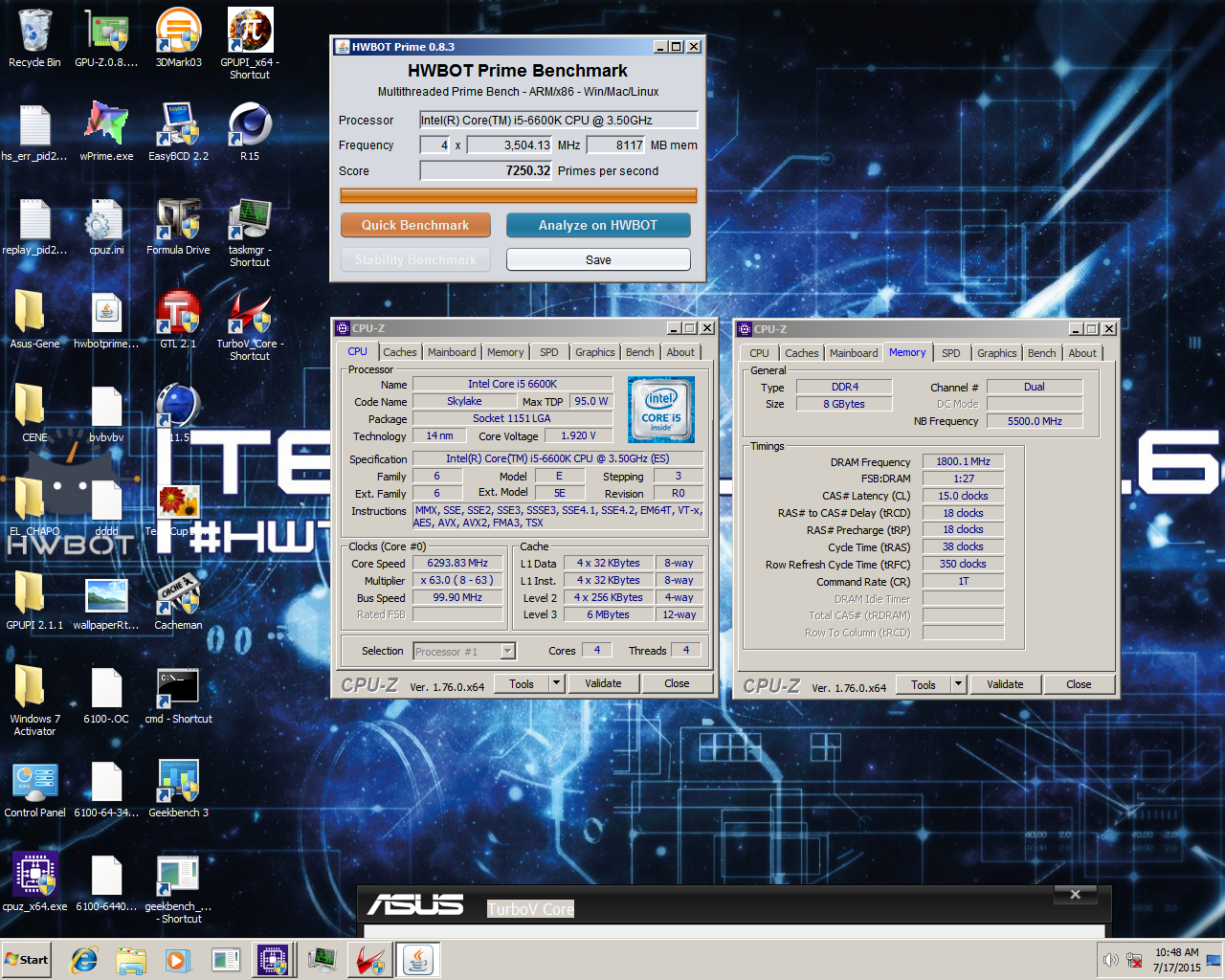
Task: Open the R15 Cinebench icon
Action: click(250, 131)
